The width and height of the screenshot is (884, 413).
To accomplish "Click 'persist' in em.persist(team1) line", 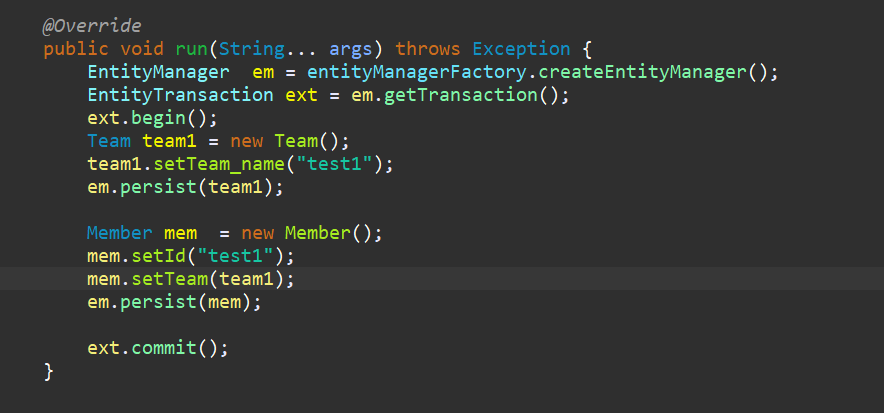I will pos(158,187).
